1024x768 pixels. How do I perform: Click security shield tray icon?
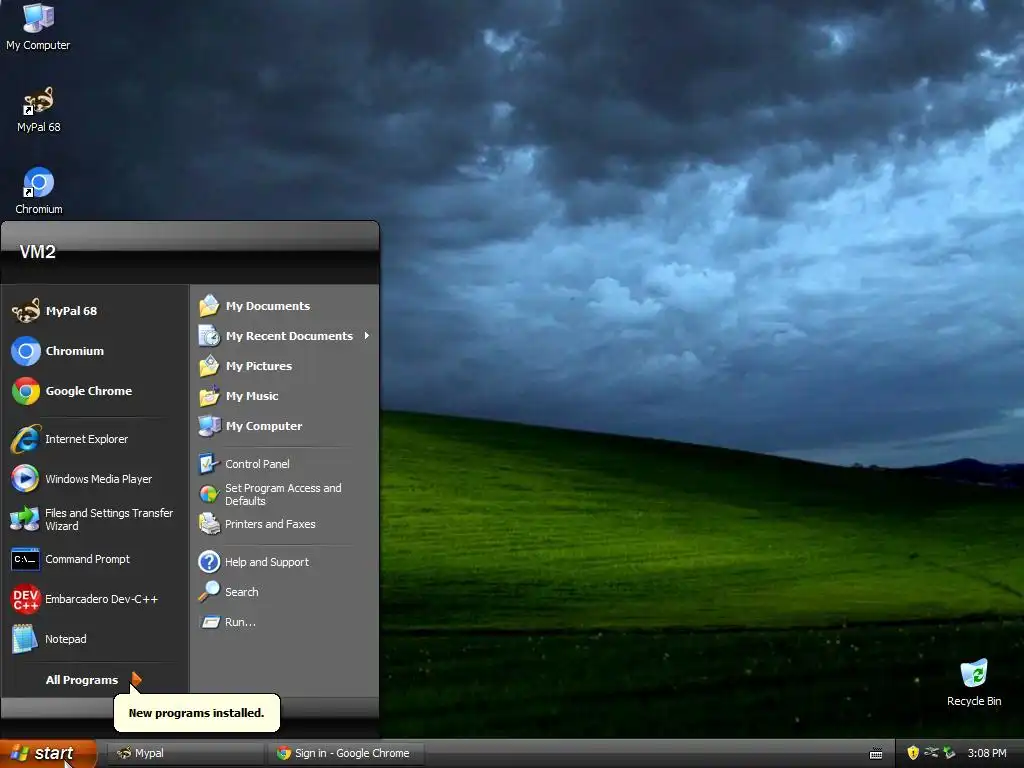(x=913, y=753)
